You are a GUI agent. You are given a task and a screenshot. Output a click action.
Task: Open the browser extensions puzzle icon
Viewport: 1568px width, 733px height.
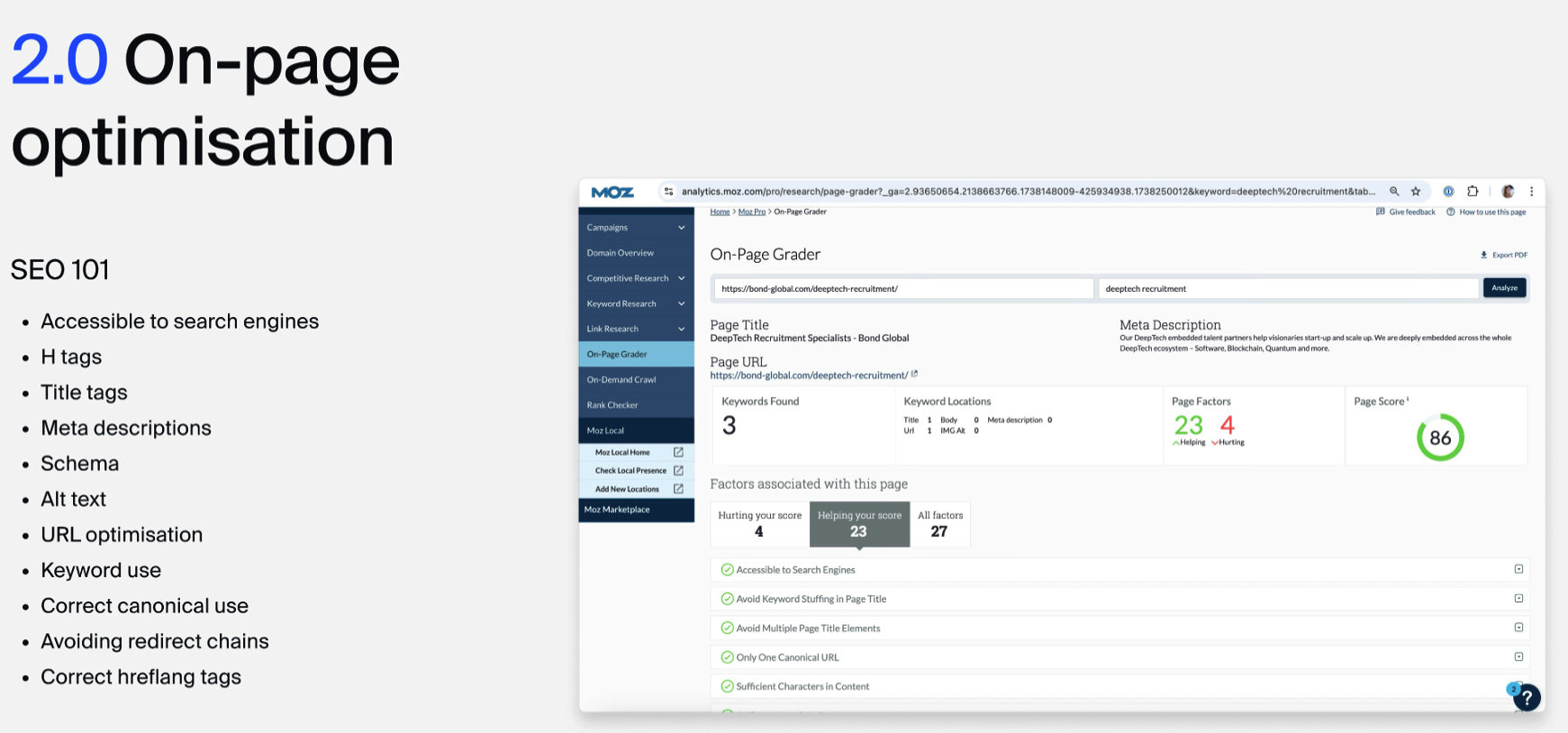pos(1473,192)
